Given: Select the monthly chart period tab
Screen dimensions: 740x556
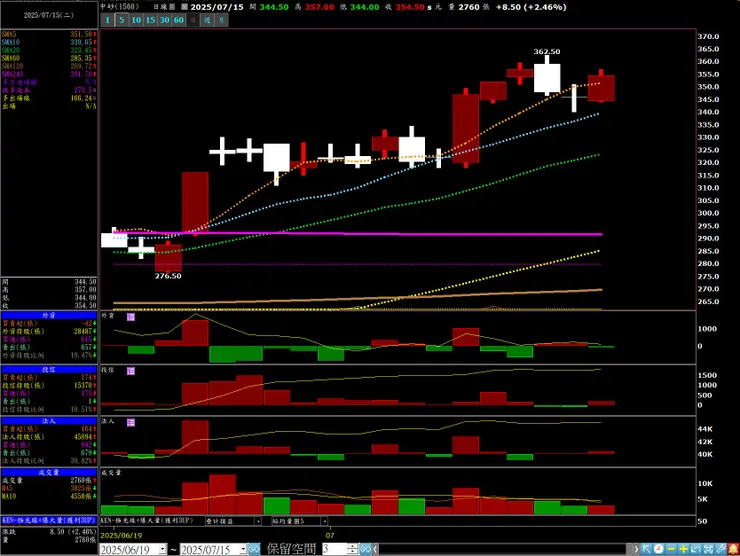Looking at the screenshot, I should click(x=221, y=20).
